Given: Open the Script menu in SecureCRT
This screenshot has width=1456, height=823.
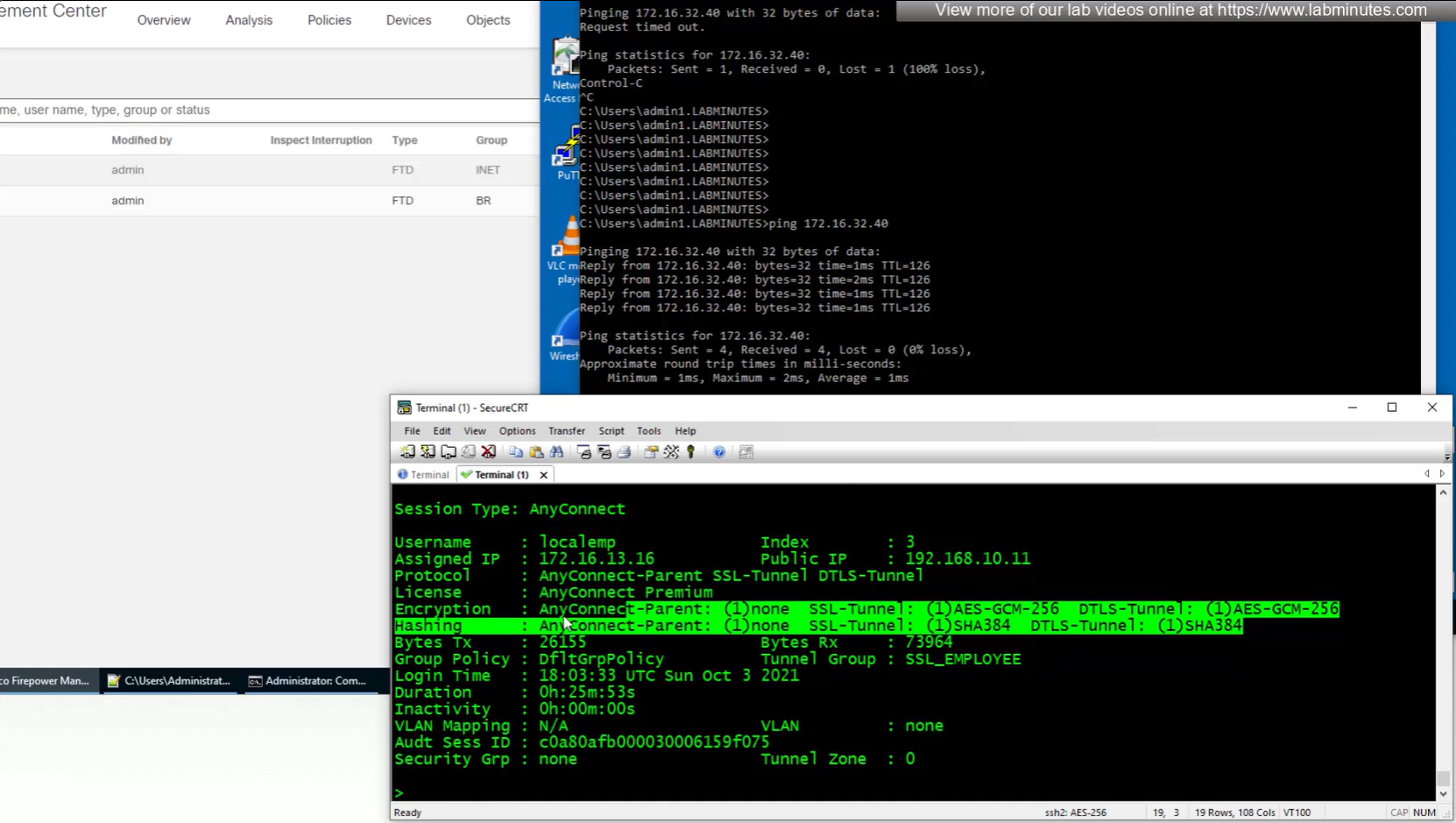Looking at the screenshot, I should pos(611,431).
